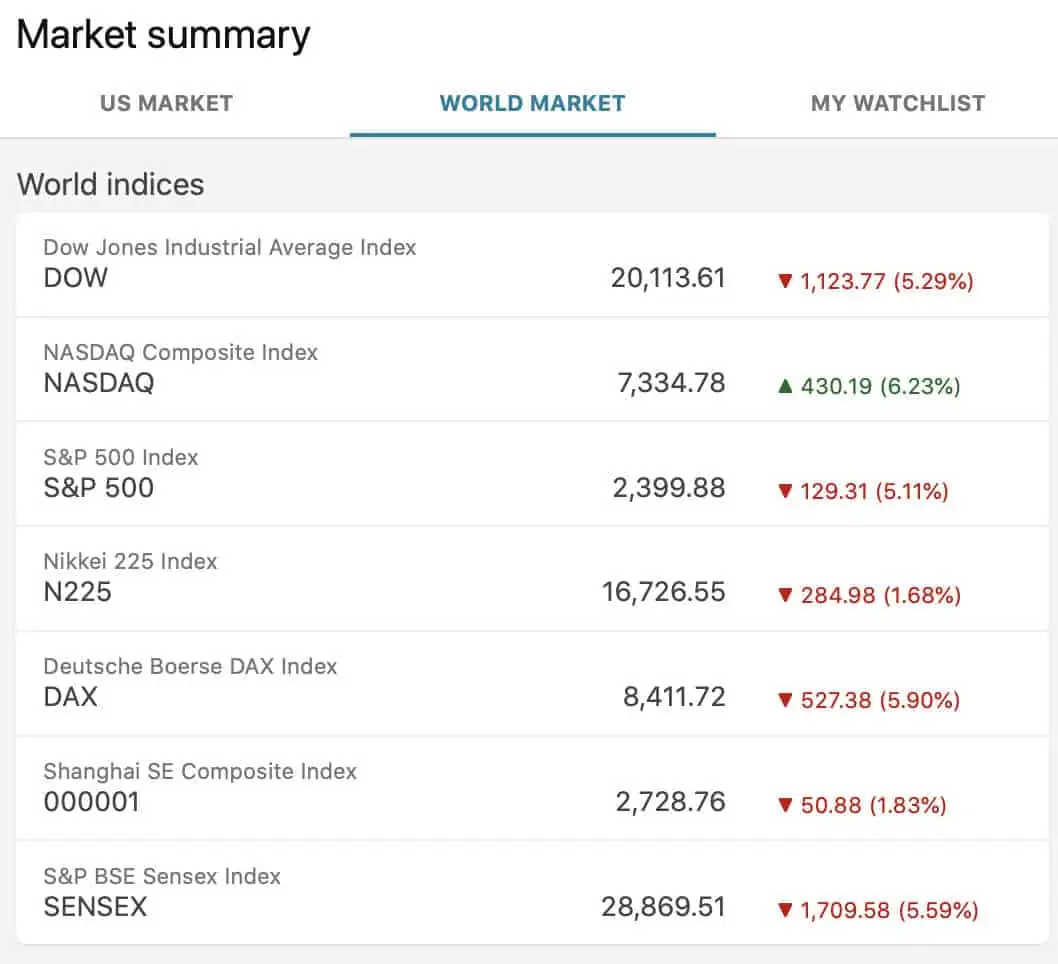The height and width of the screenshot is (964, 1058).
Task: Switch to the US MARKET tab
Action: pos(166,103)
